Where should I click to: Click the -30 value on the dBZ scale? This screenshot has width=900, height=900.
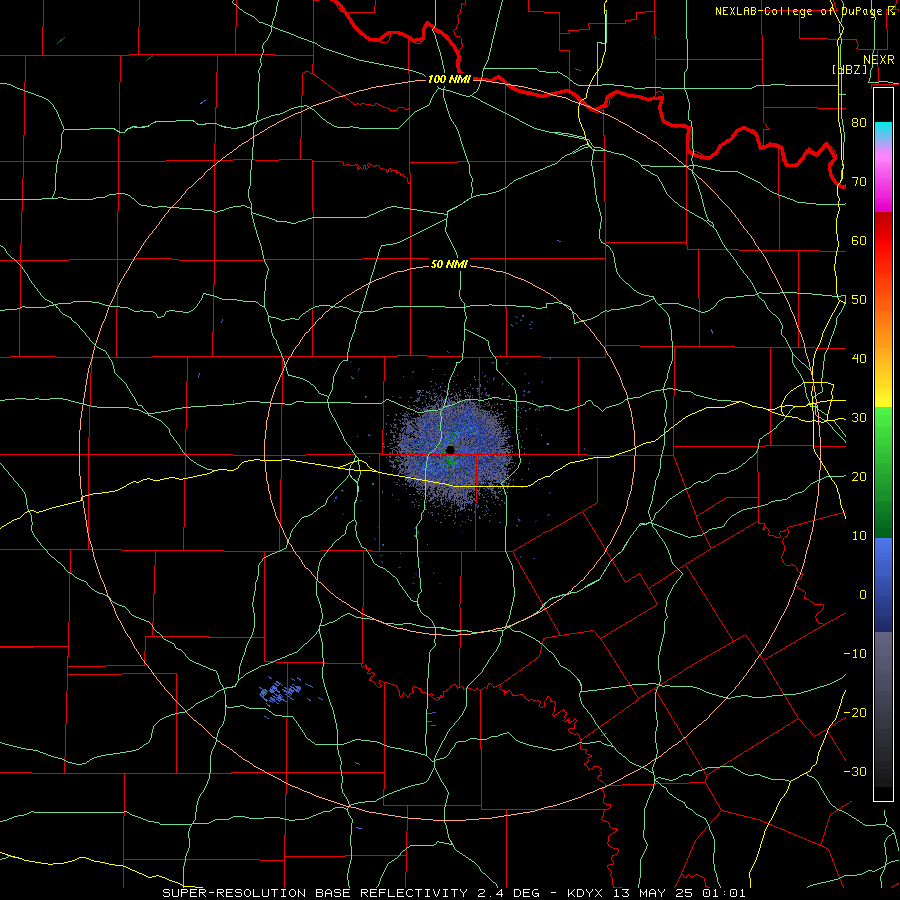pyautogui.click(x=855, y=771)
